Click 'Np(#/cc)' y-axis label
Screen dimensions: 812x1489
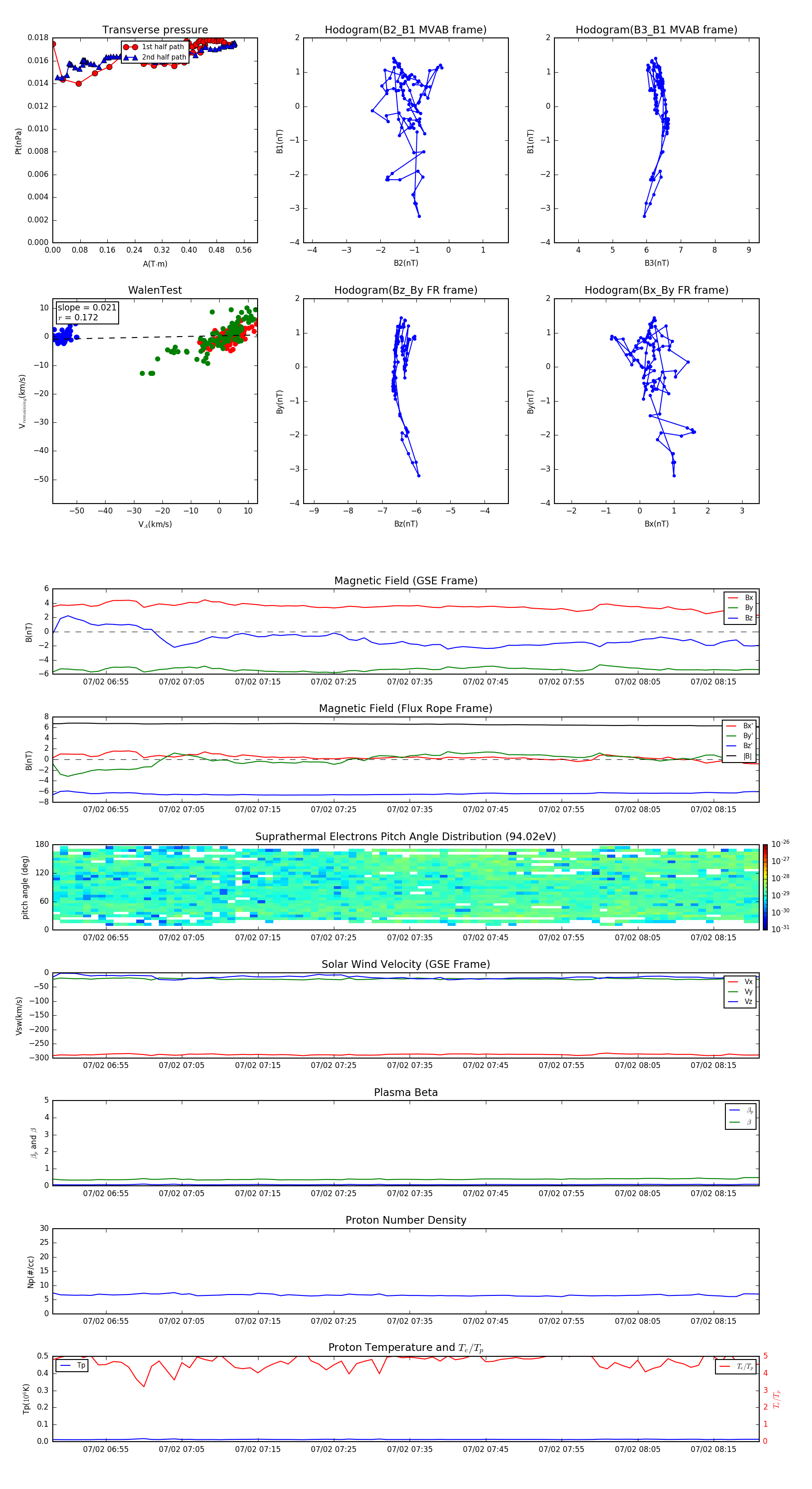coord(31,1272)
